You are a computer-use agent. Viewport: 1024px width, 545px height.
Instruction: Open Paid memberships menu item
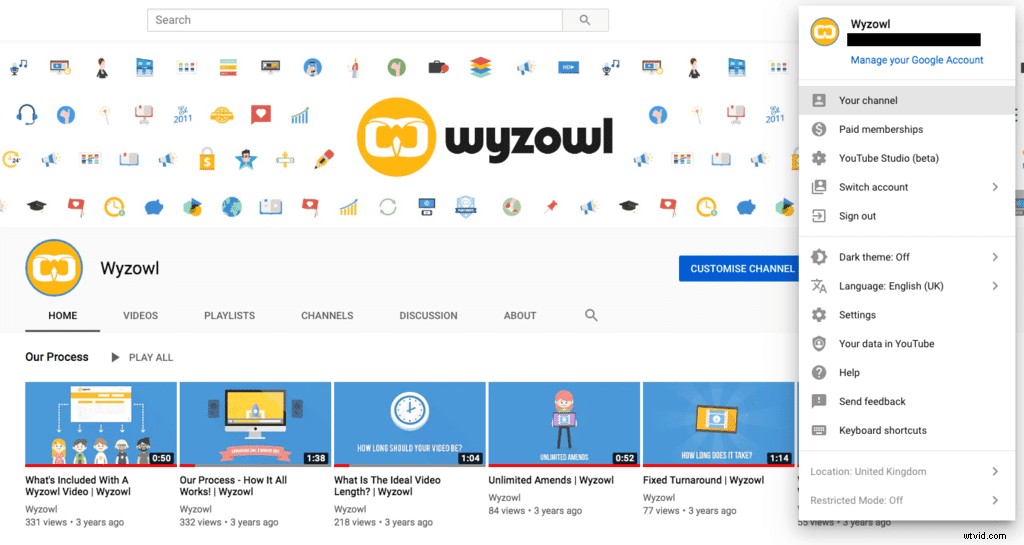pyautogui.click(x=906, y=129)
